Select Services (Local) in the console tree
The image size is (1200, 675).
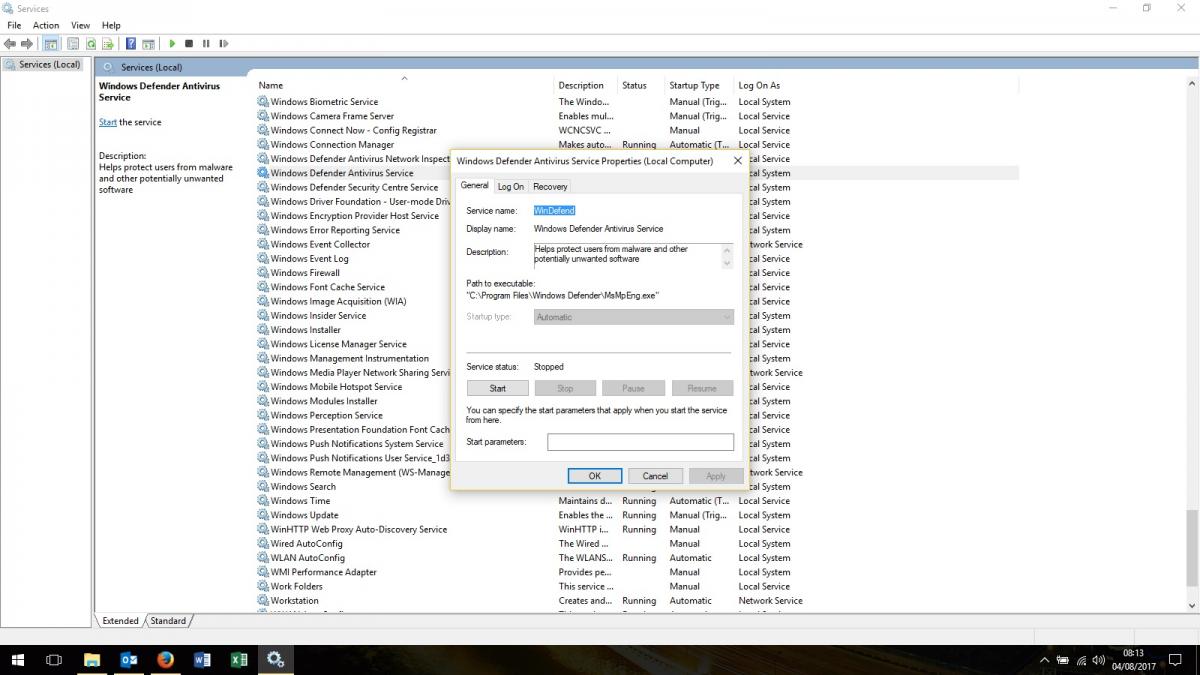point(49,65)
